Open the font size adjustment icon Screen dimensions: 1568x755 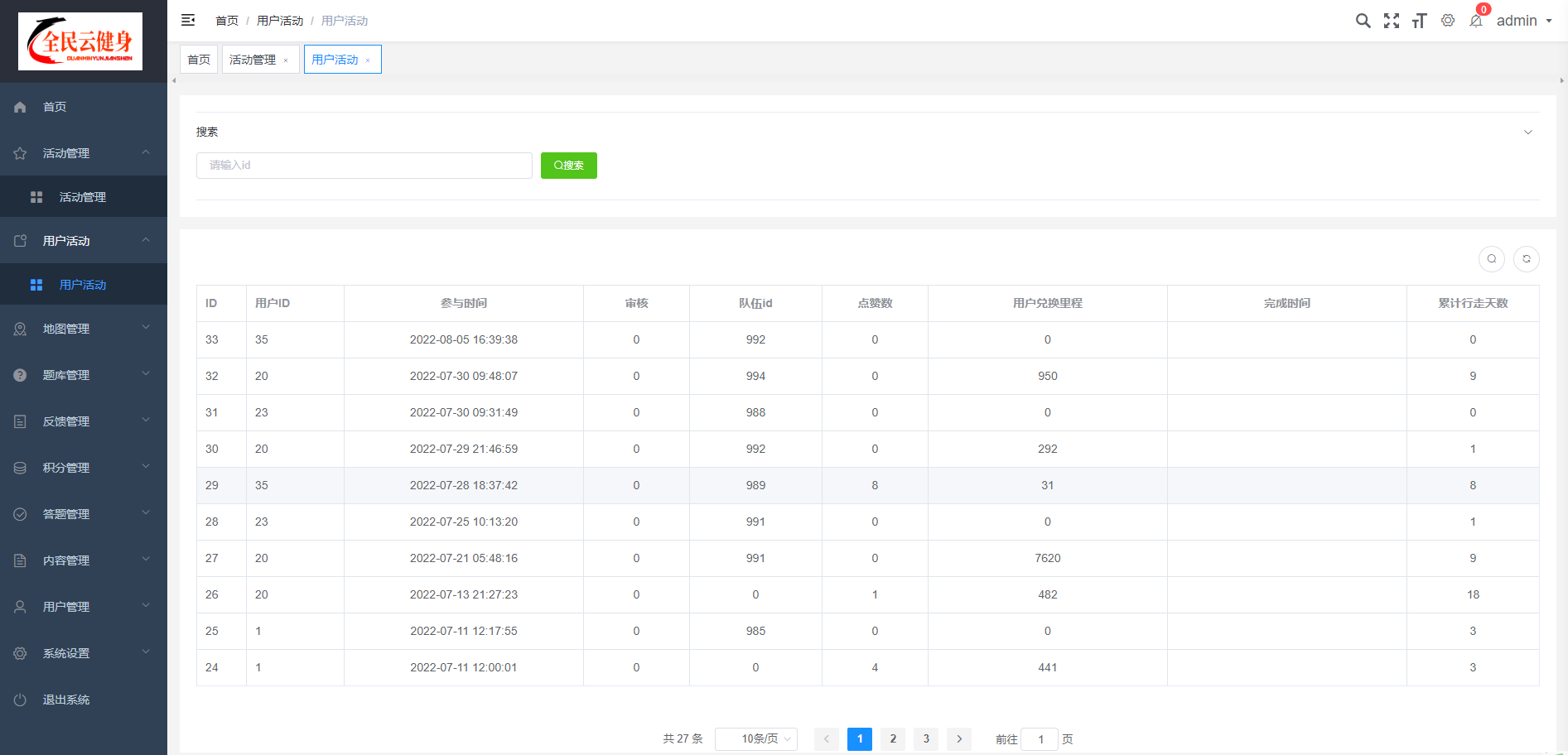(1420, 21)
